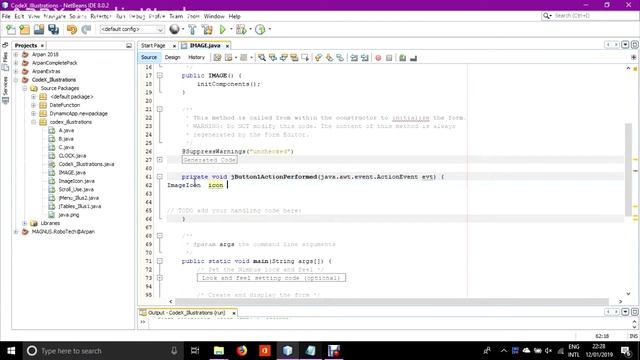Expand the ArpanCompletePack project node

tap(16, 63)
